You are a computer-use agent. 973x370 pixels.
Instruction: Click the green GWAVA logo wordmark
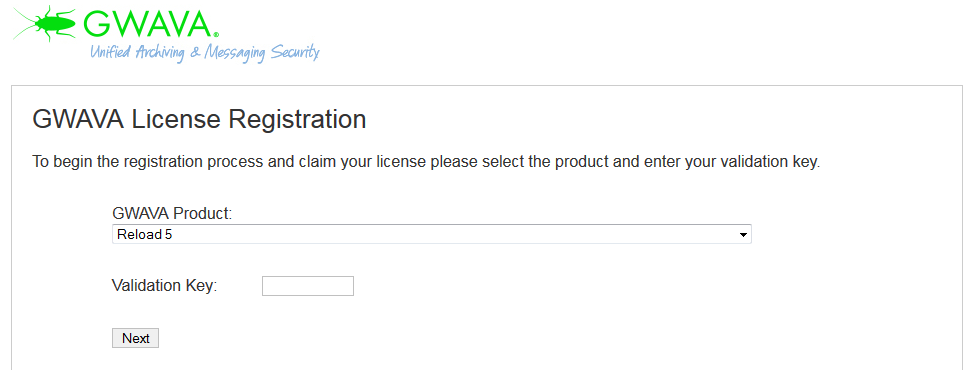(x=148, y=24)
